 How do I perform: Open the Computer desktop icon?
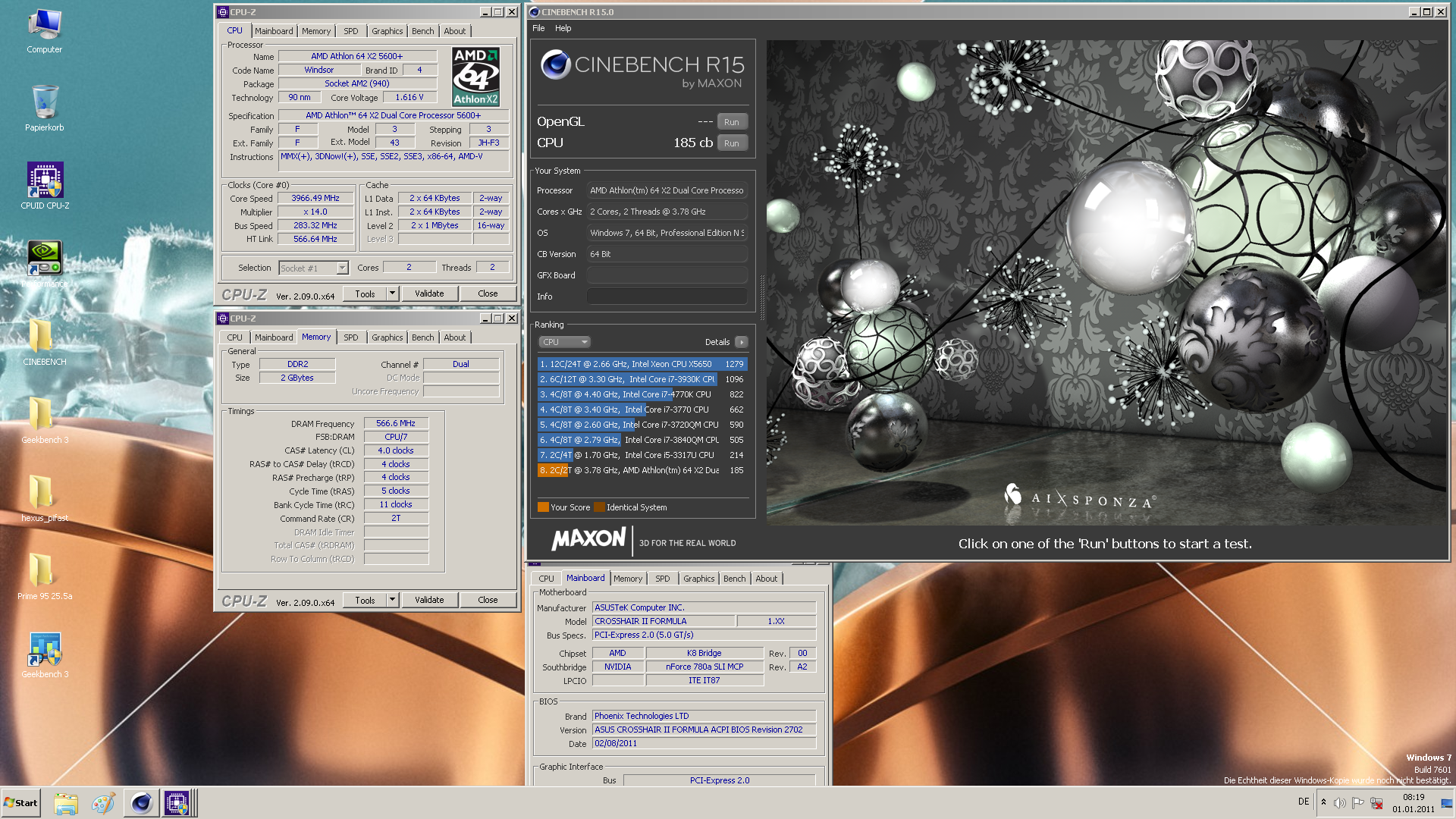click(44, 31)
